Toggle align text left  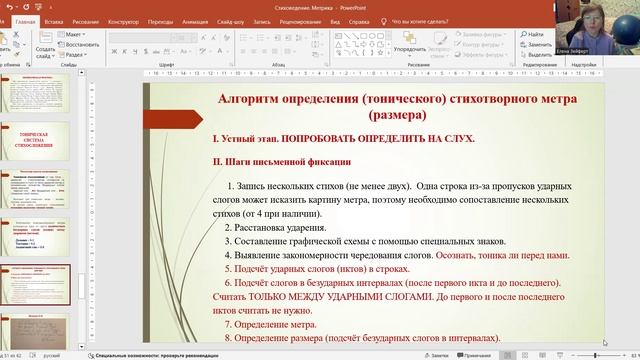[243, 51]
